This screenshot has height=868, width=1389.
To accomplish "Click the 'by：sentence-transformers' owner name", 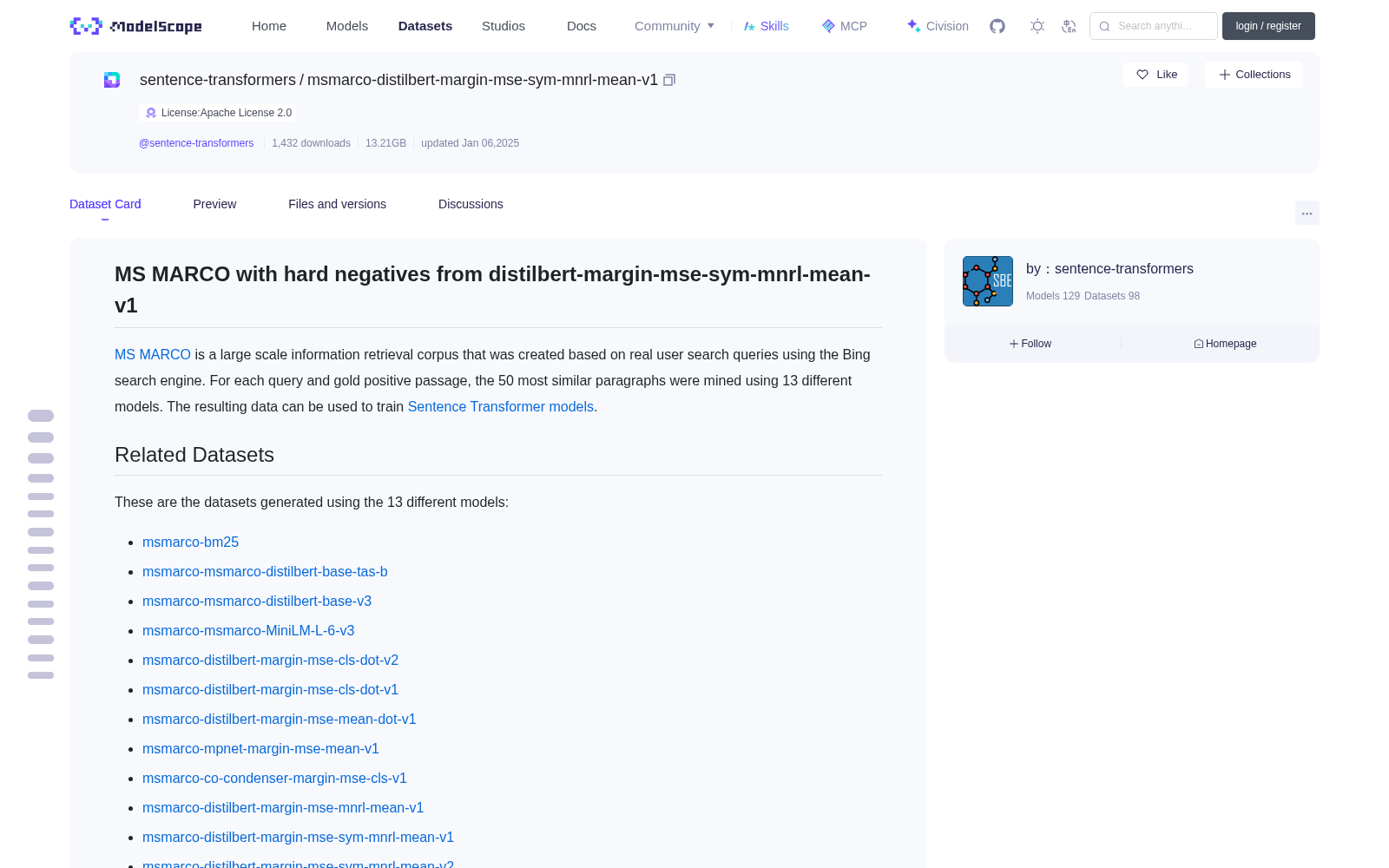I will [x=1109, y=269].
